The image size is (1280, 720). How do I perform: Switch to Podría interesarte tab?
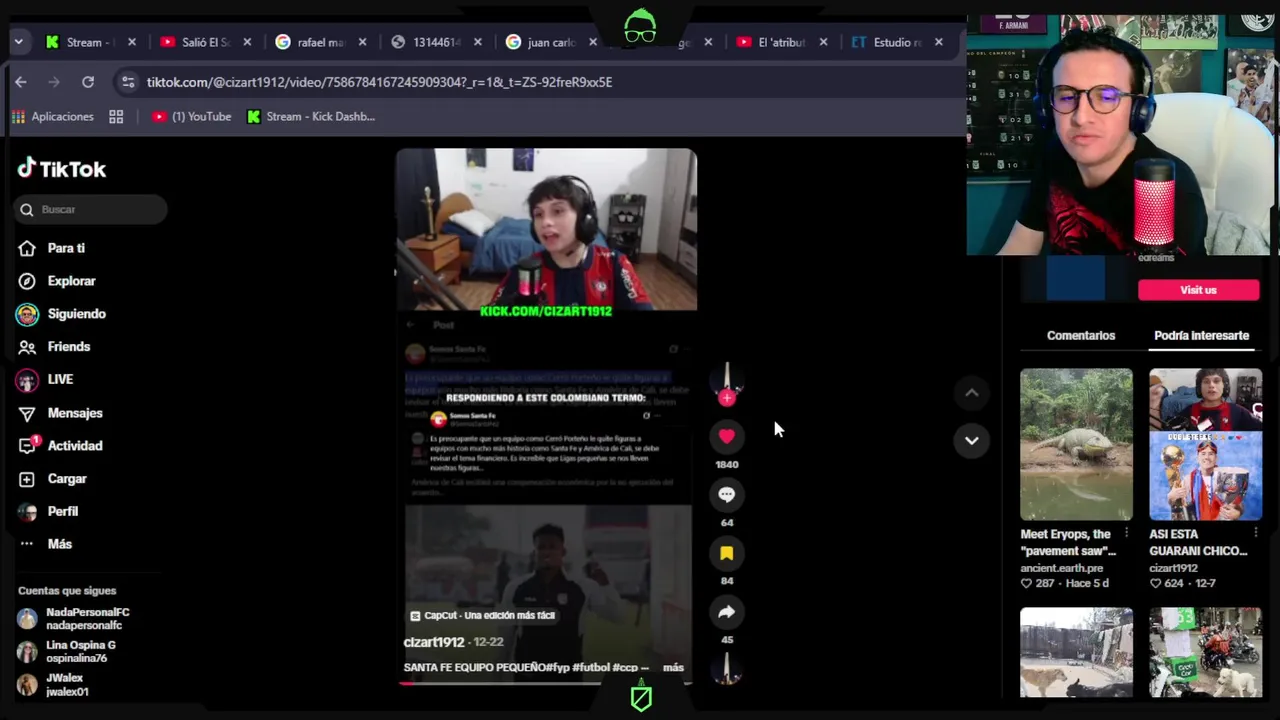[1201, 336]
